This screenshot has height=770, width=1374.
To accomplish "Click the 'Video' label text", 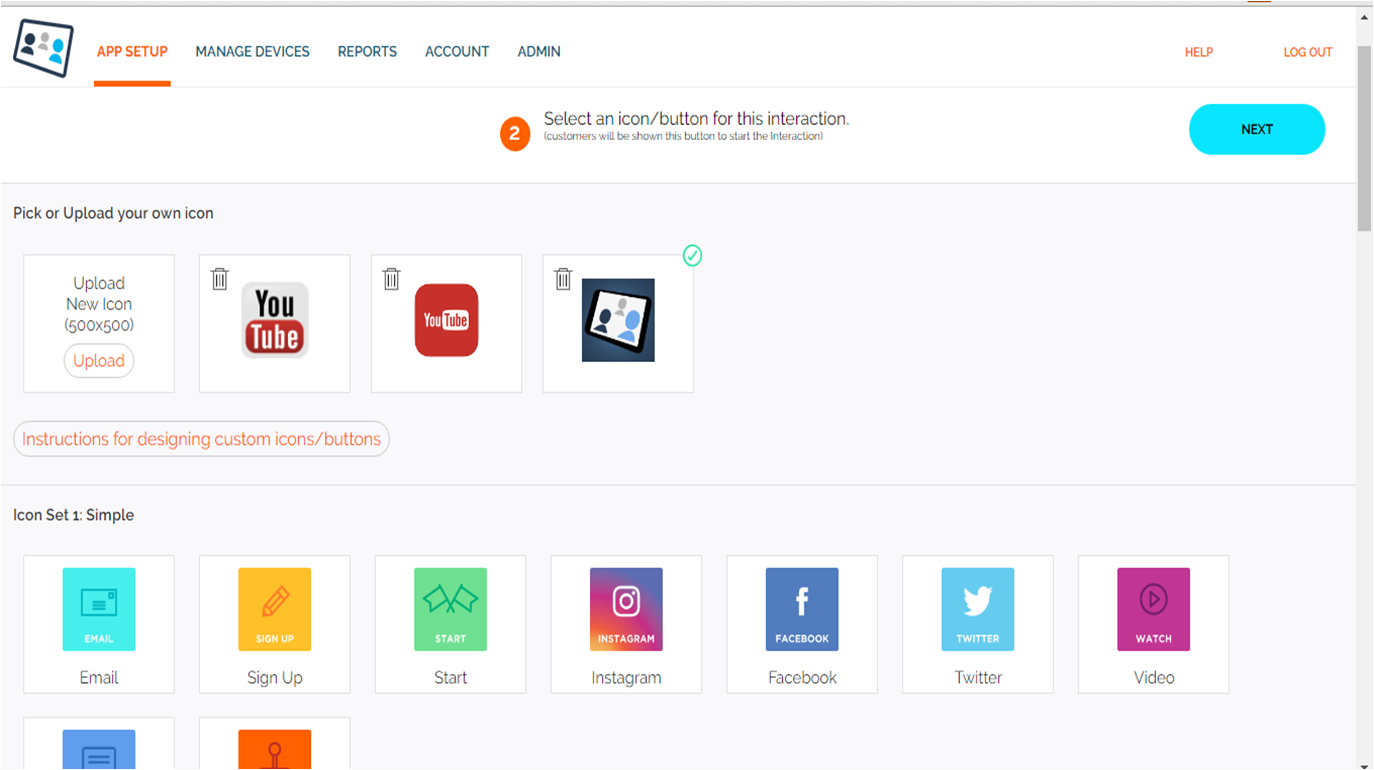I will [x=1154, y=678].
